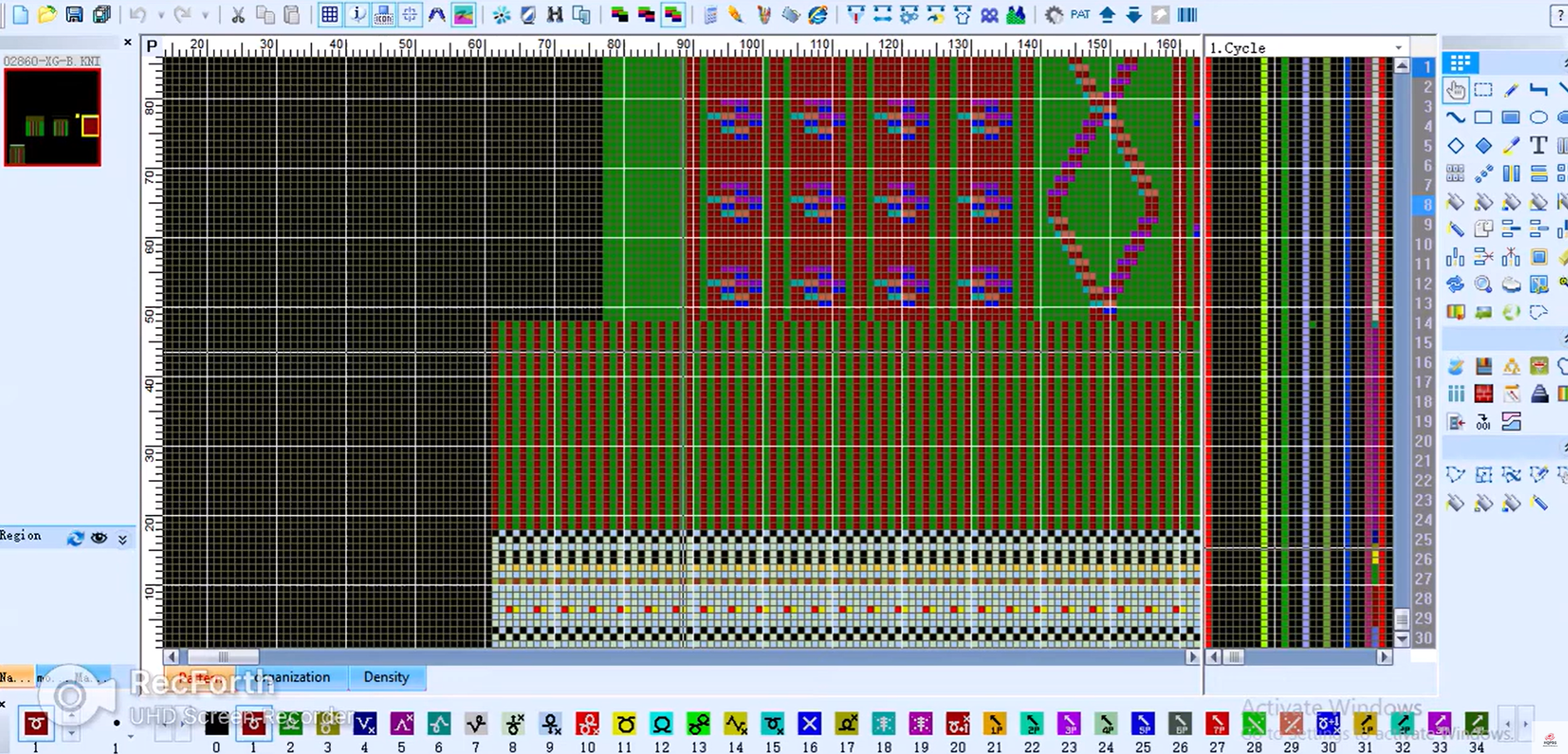Click the blue grid icon atop the tool panel

click(1461, 62)
